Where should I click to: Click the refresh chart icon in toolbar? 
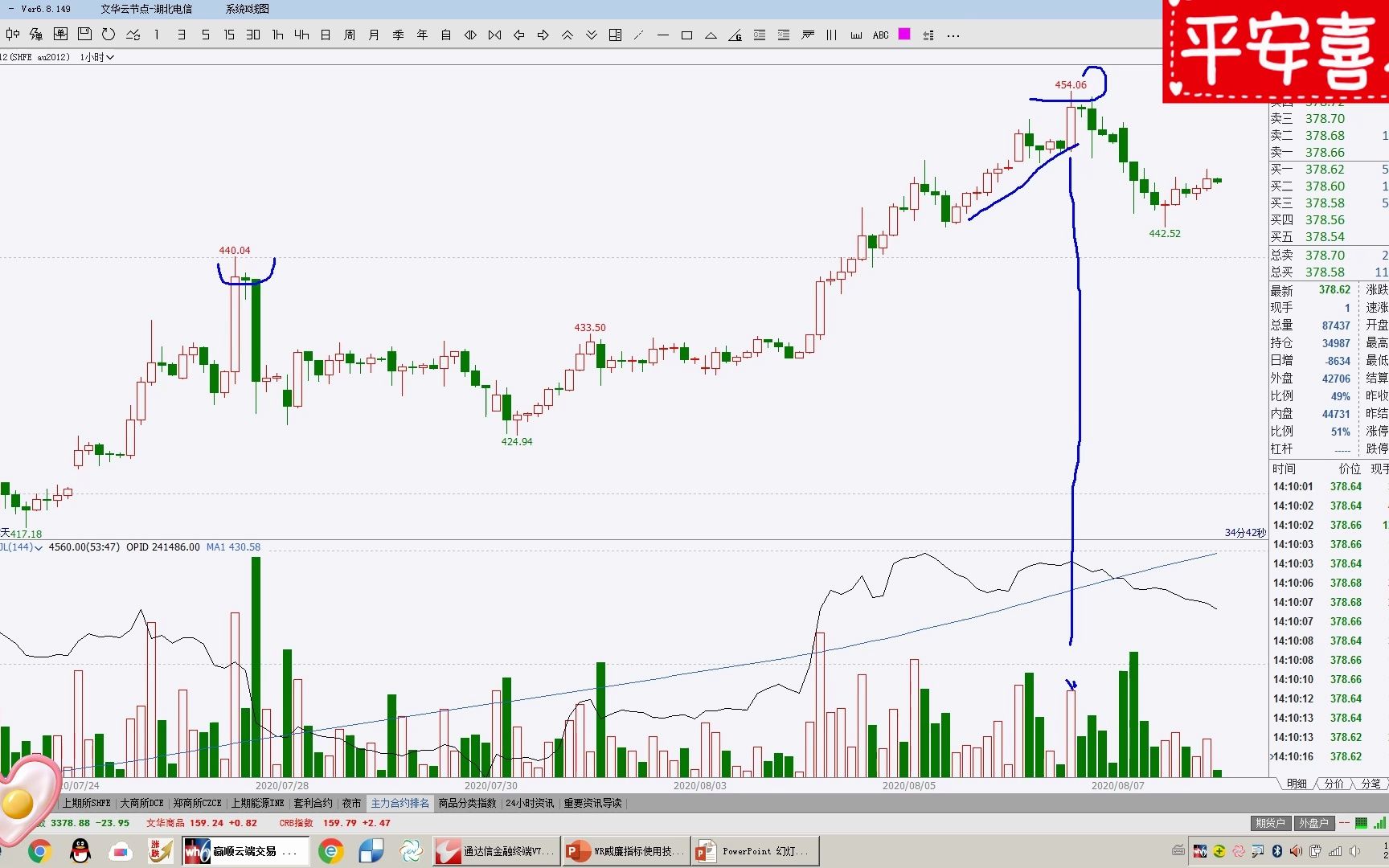point(109,35)
